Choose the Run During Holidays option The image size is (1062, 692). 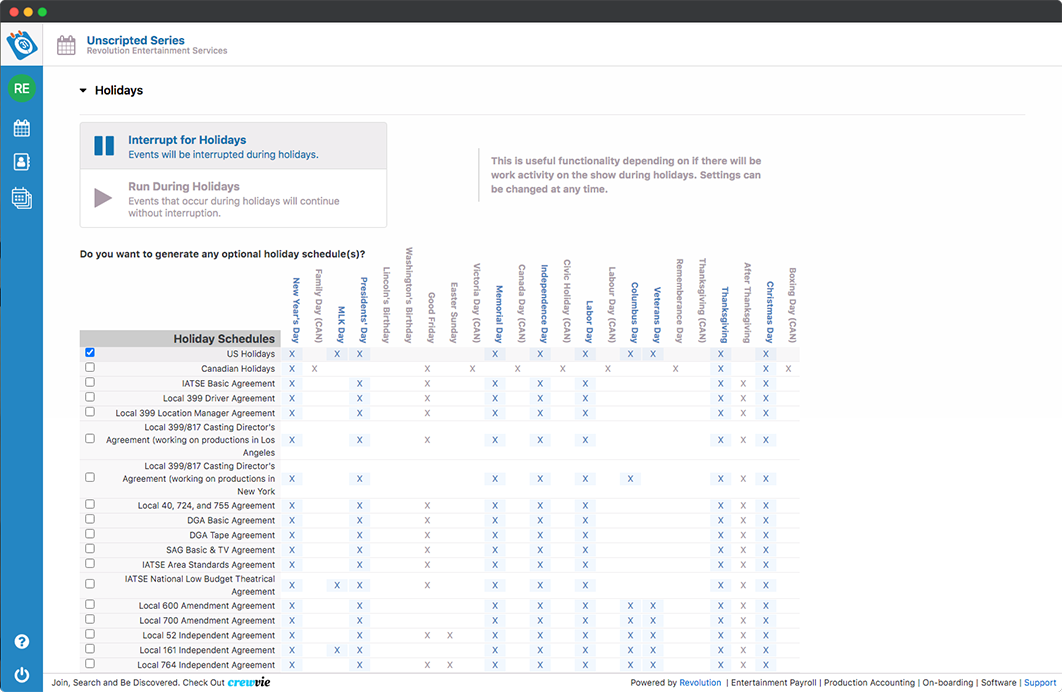(x=234, y=198)
